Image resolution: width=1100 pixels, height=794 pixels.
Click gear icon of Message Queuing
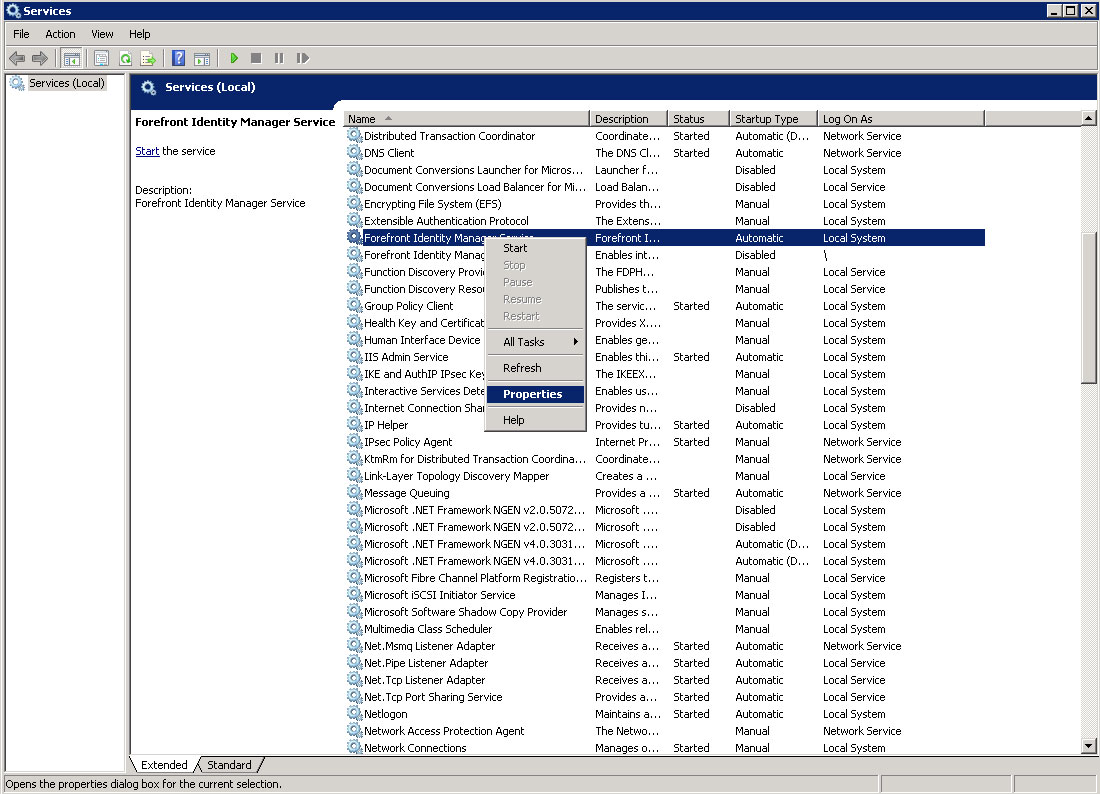(355, 492)
